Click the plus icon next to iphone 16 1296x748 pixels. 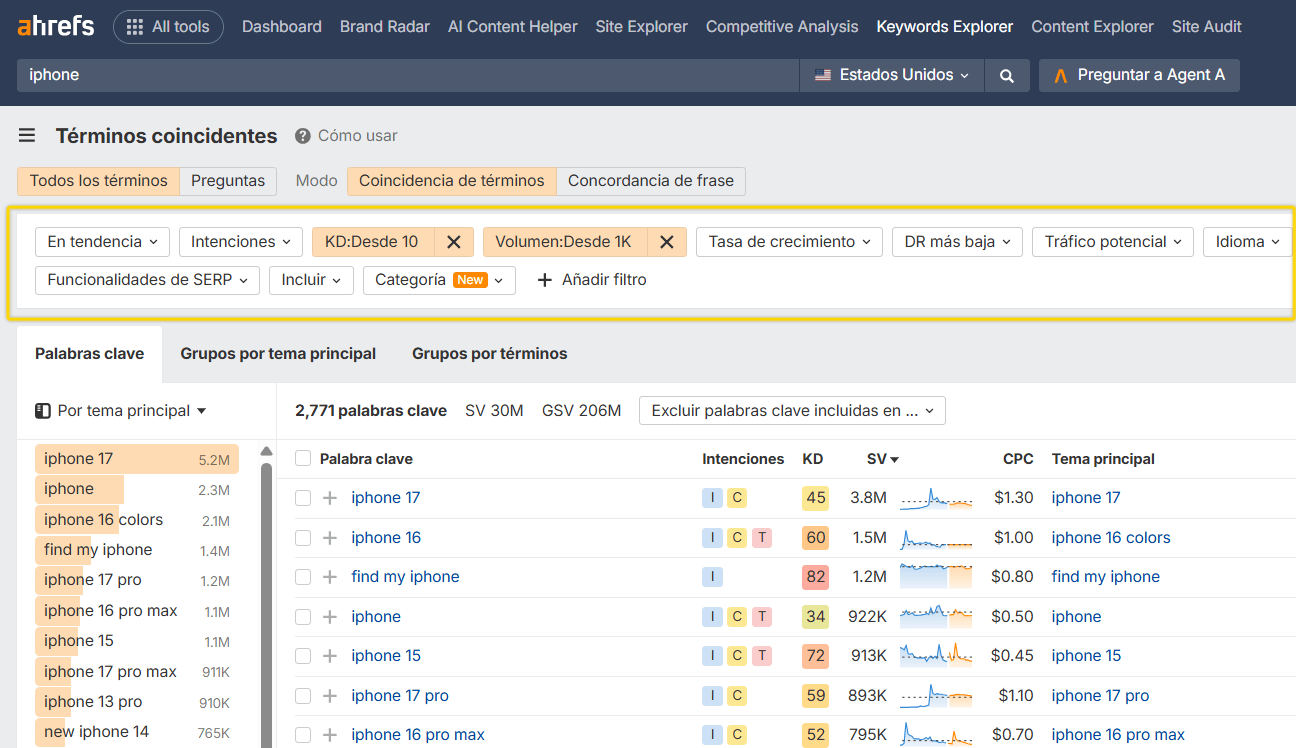tap(330, 538)
